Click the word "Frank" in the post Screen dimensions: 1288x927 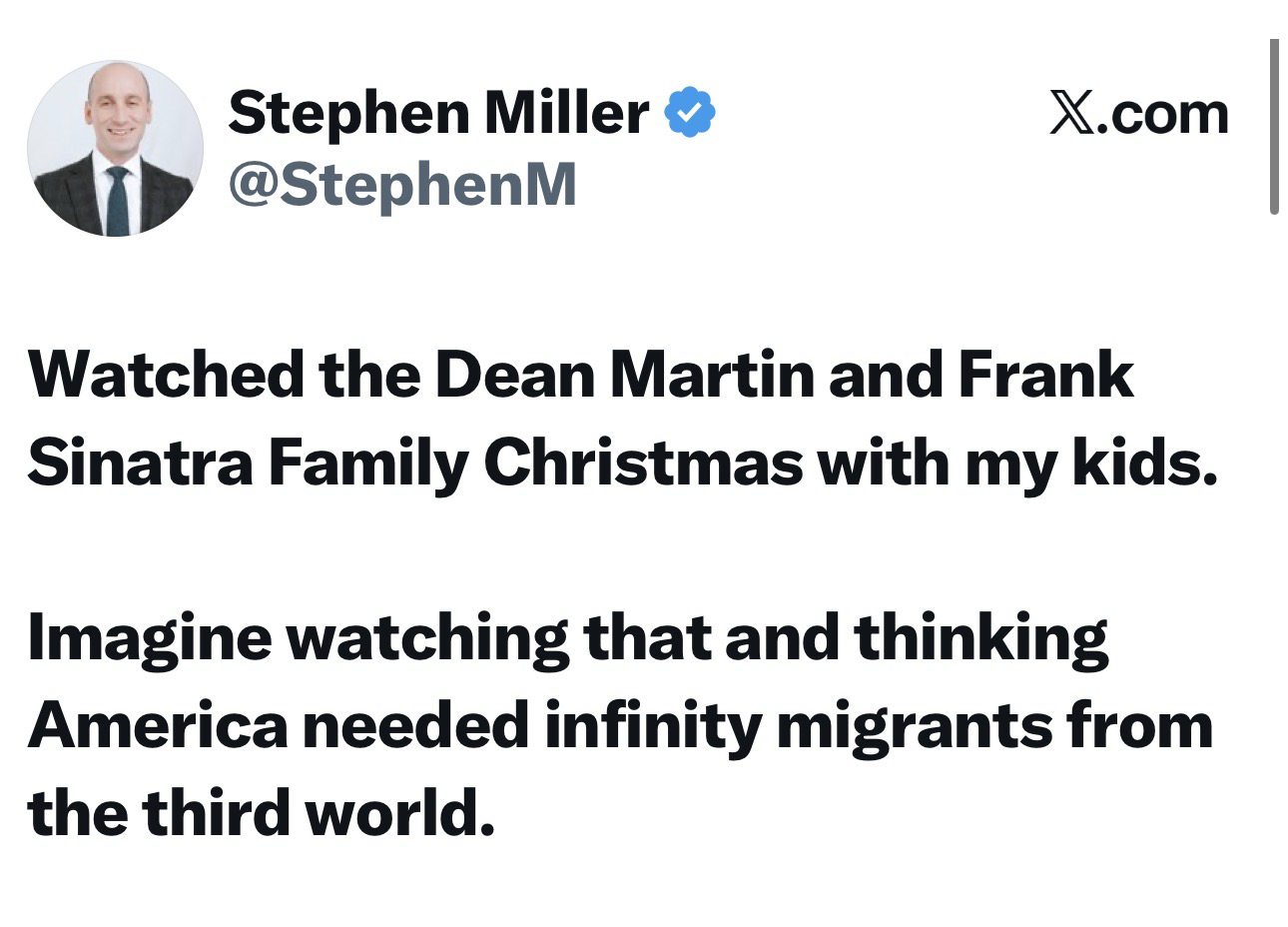coord(1045,376)
